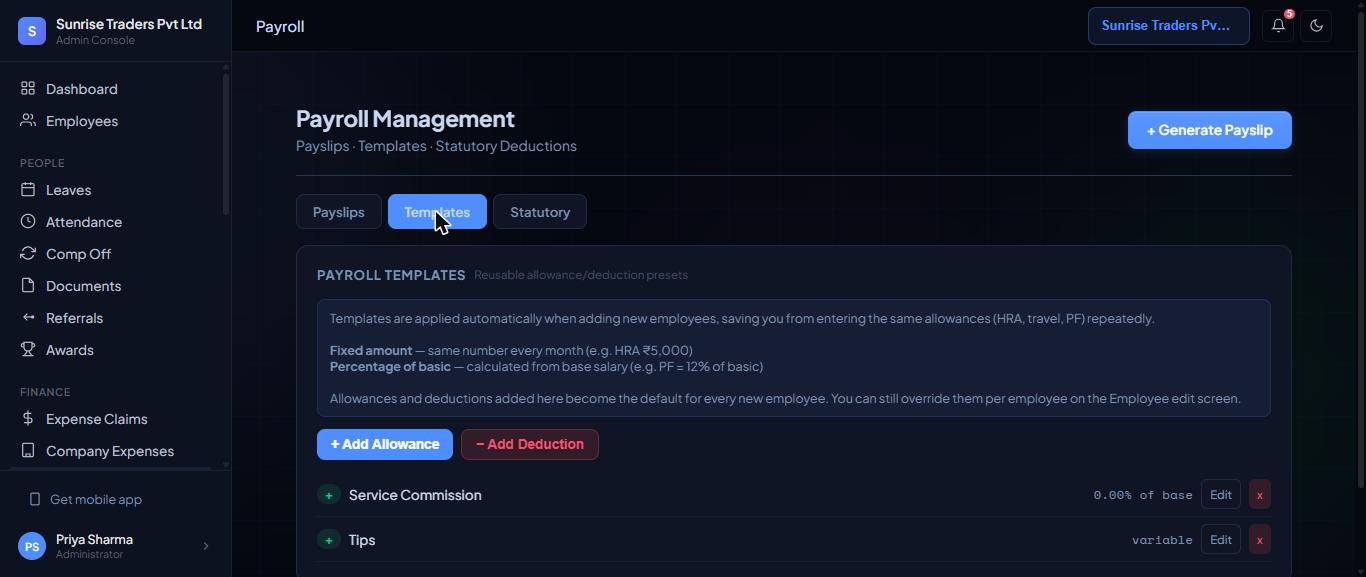Click the Awards trophy icon
The image size is (1366, 577).
coord(28,350)
